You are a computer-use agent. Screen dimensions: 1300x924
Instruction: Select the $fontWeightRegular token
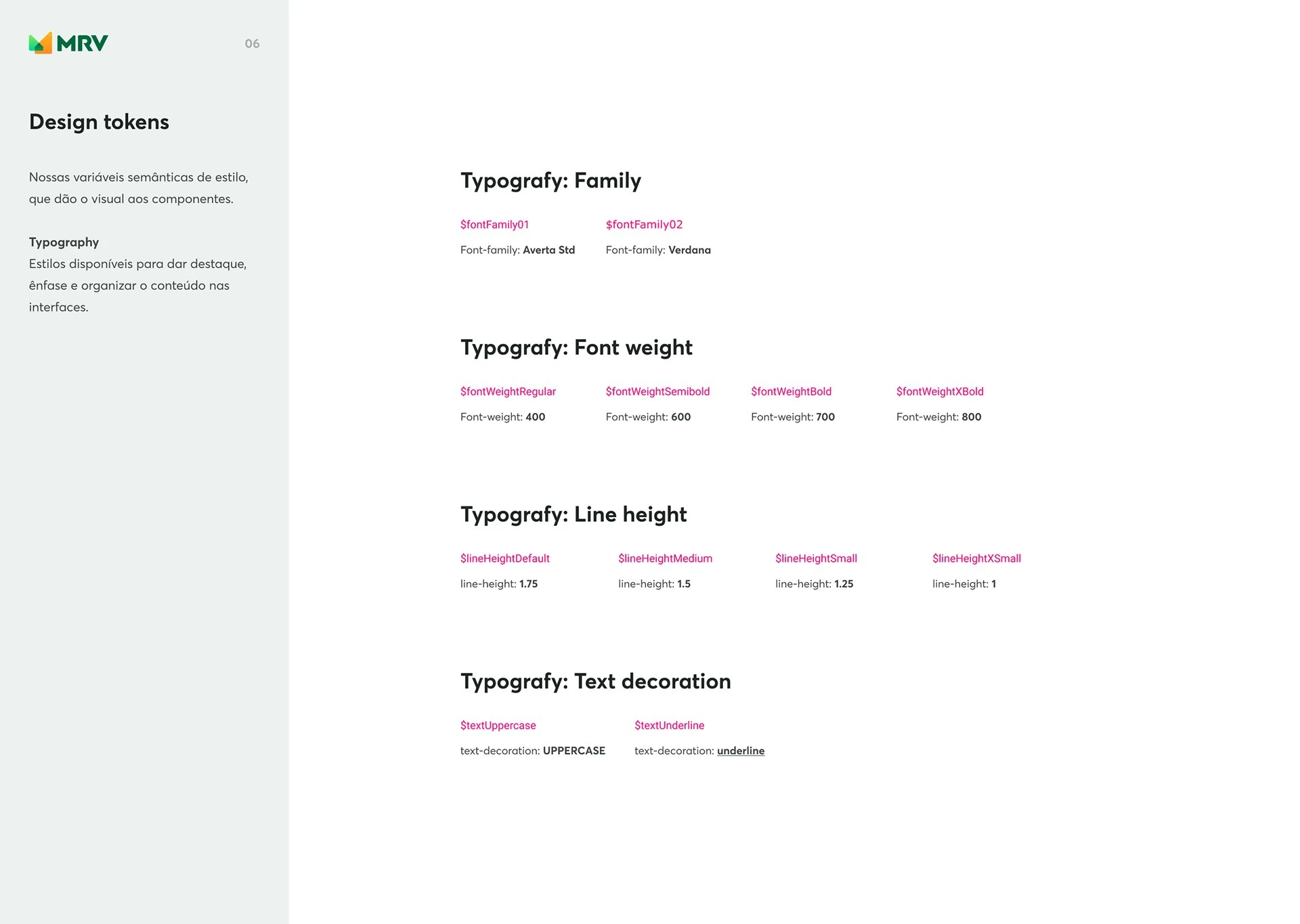tap(508, 392)
